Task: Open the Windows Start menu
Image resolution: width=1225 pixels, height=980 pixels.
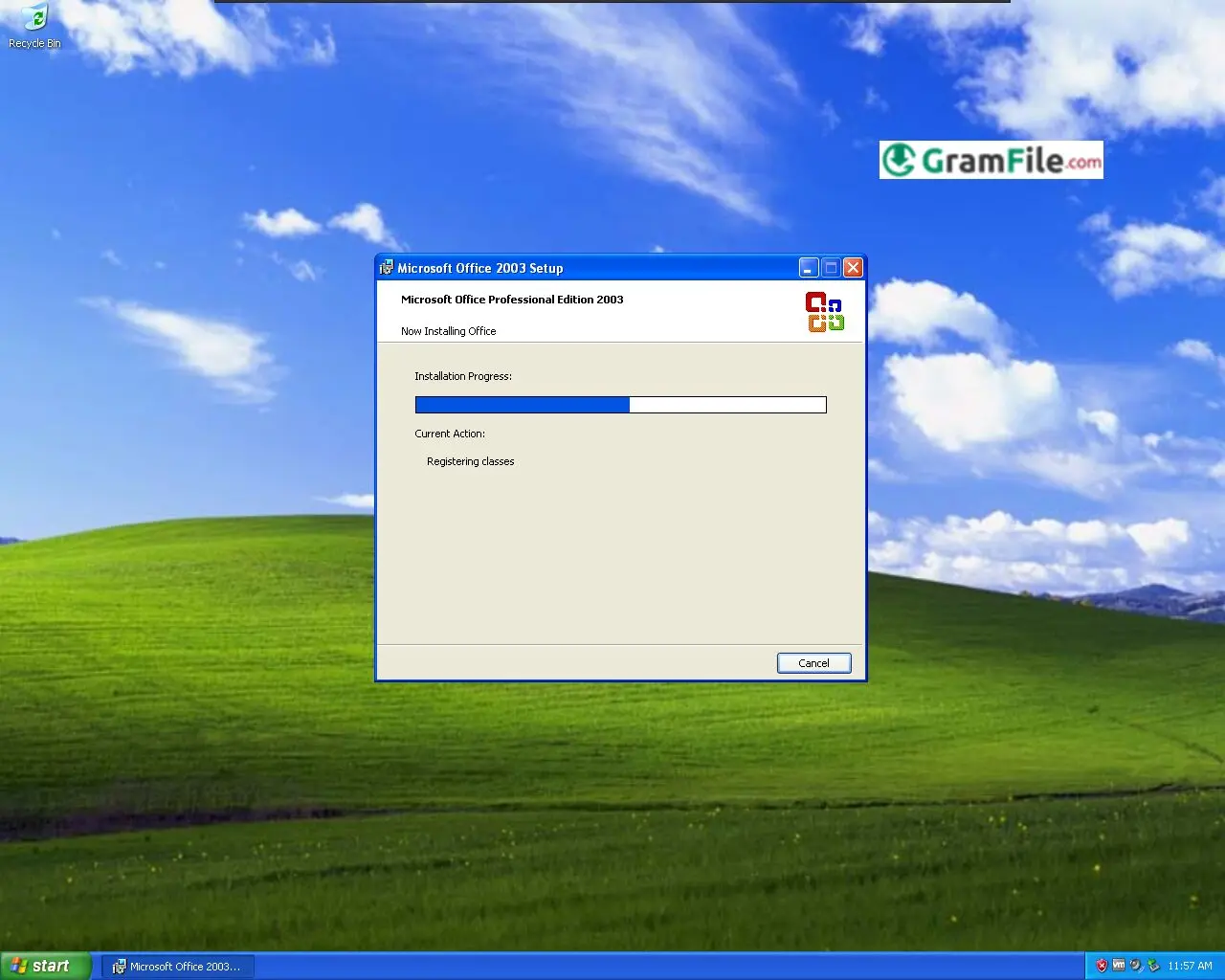Action: click(x=45, y=966)
